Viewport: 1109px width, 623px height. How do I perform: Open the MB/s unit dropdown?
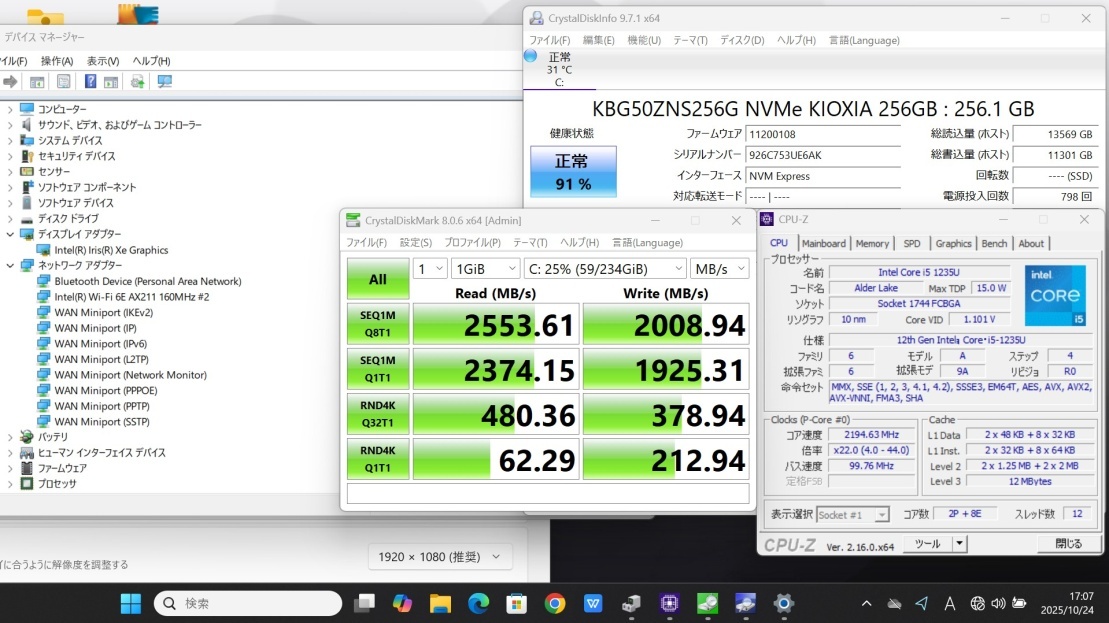[x=720, y=269]
